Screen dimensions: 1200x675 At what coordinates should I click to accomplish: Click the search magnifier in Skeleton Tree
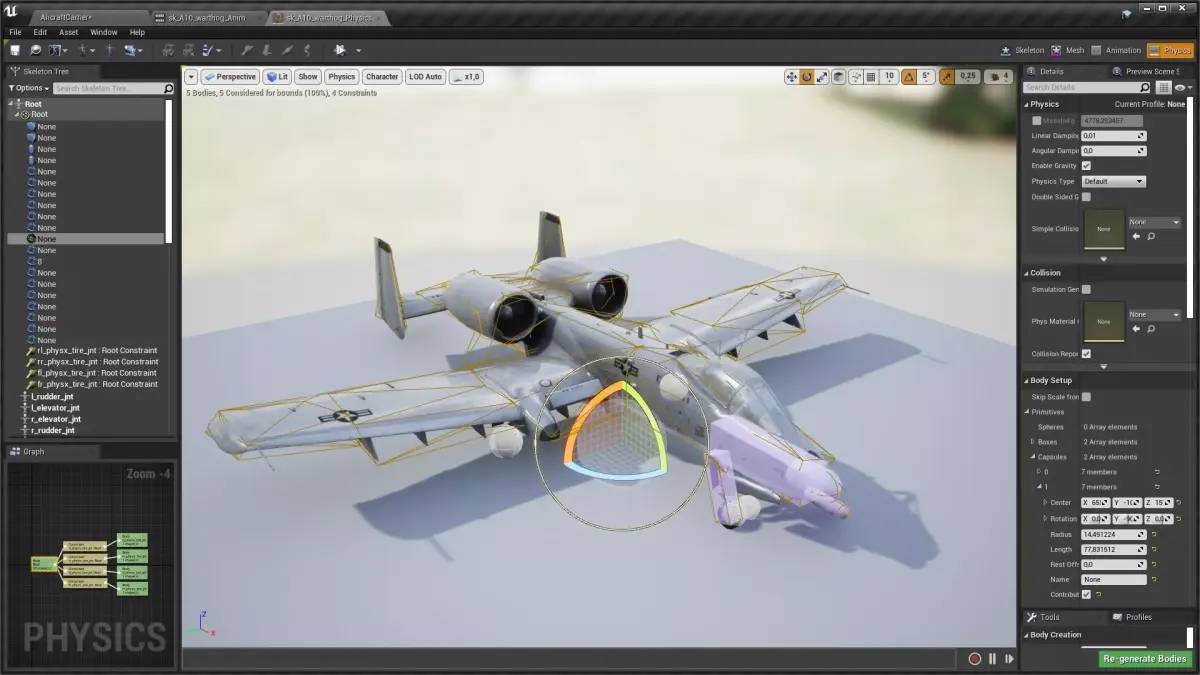tap(168, 88)
